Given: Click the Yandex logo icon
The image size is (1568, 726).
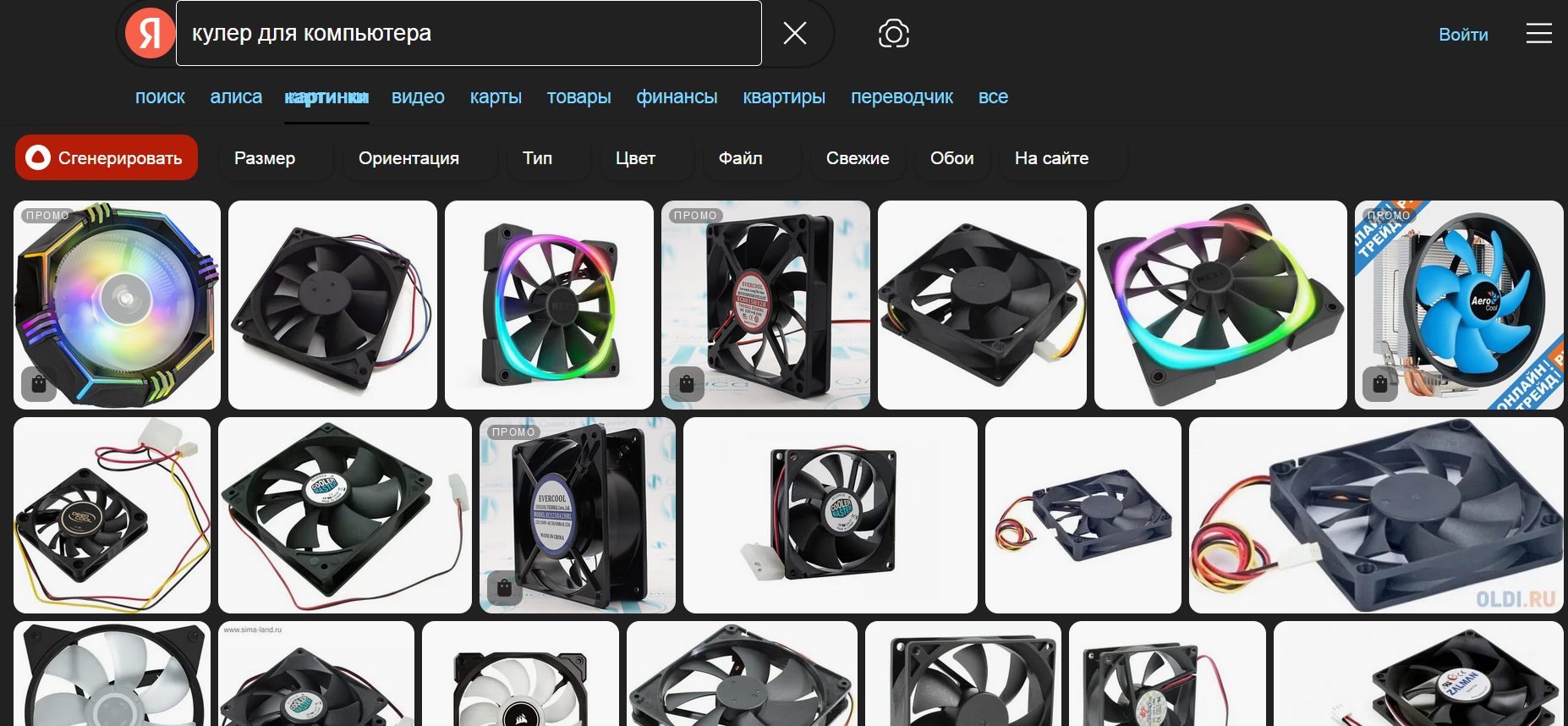Looking at the screenshot, I should coord(150,34).
